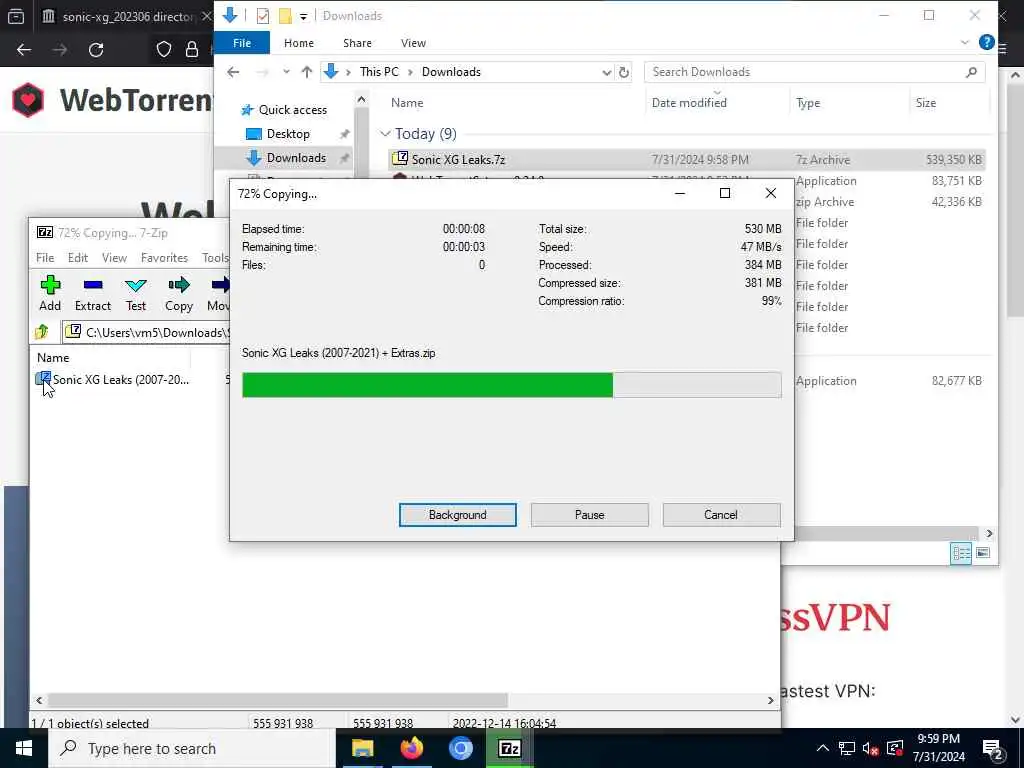
Task: Open the 7-Zip Favorites menu
Action: click(x=165, y=258)
